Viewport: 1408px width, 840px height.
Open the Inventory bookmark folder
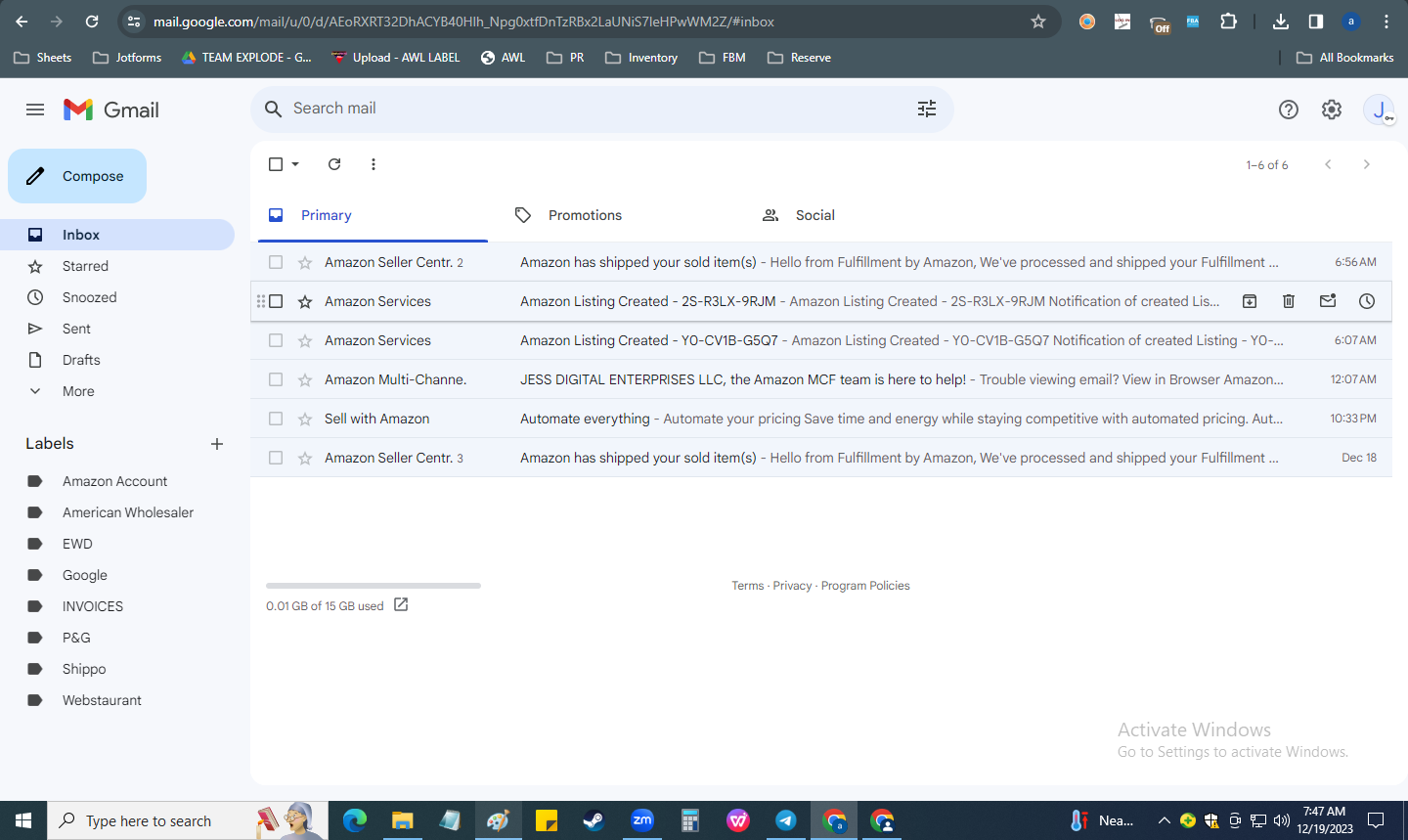(641, 58)
